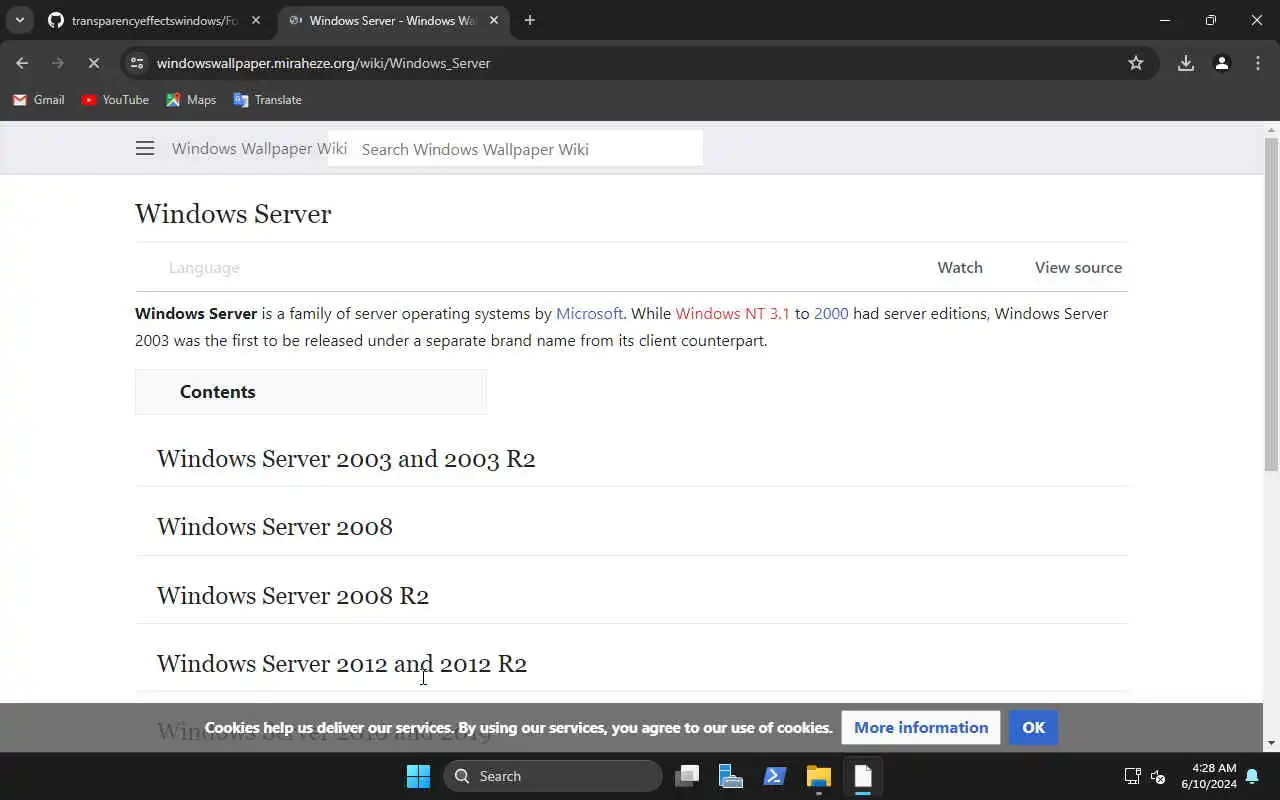Close the Windows Server tab
The height and width of the screenshot is (800, 1280).
click(x=493, y=20)
